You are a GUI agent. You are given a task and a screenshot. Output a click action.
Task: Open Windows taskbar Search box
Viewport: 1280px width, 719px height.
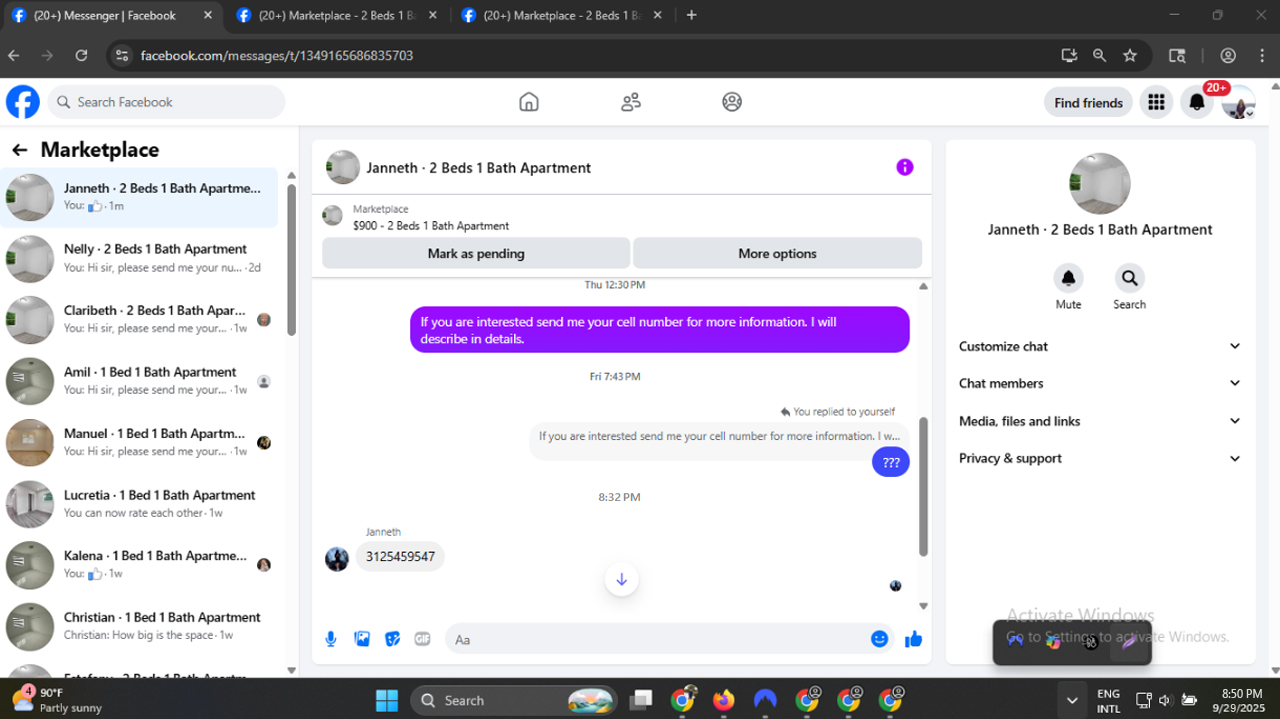tap(516, 700)
